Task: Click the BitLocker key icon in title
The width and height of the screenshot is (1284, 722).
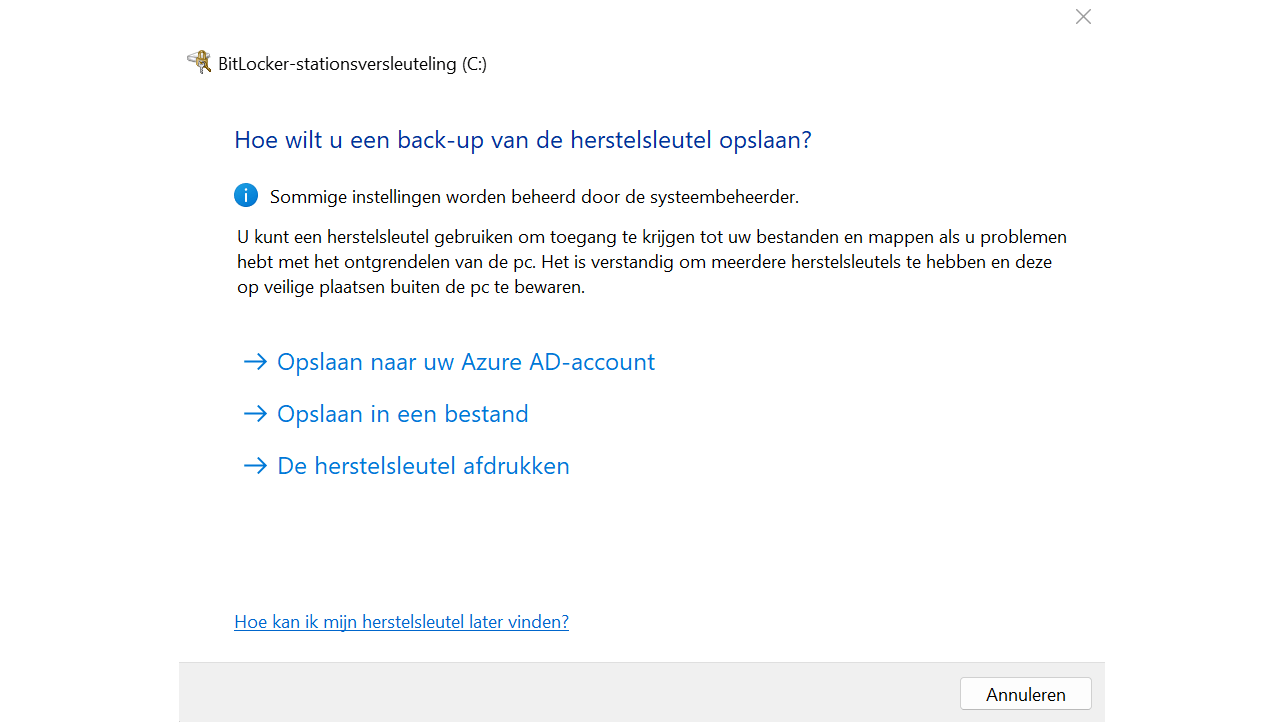Action: coord(199,63)
